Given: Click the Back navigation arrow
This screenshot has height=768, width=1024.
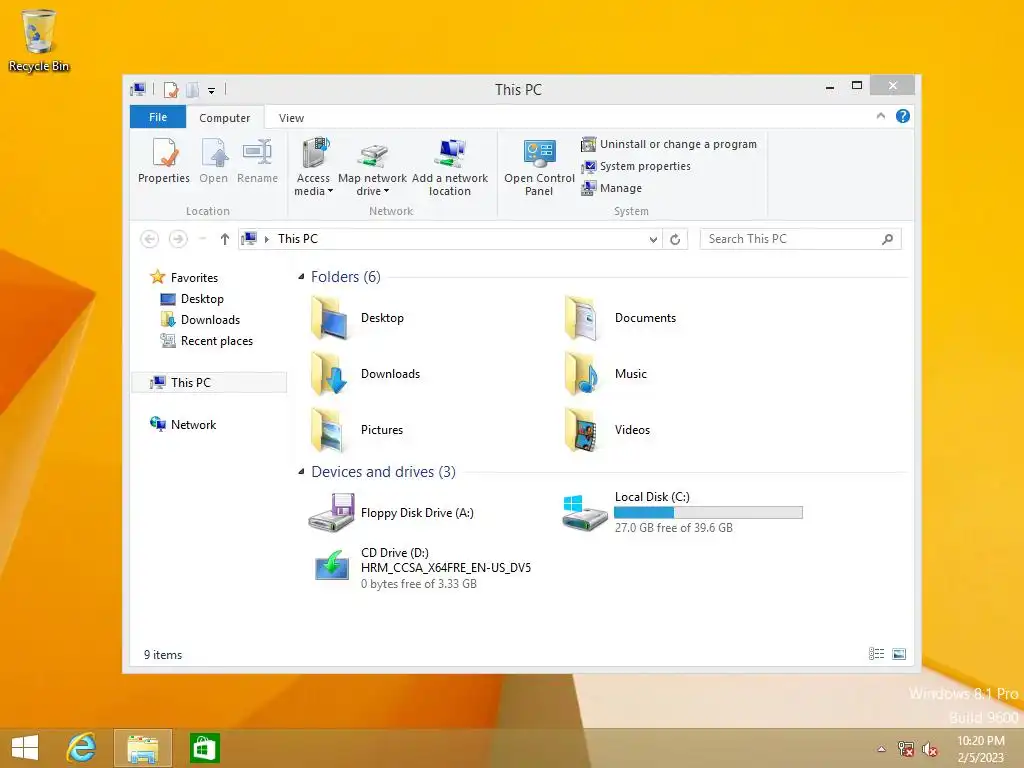Looking at the screenshot, I should tap(150, 239).
